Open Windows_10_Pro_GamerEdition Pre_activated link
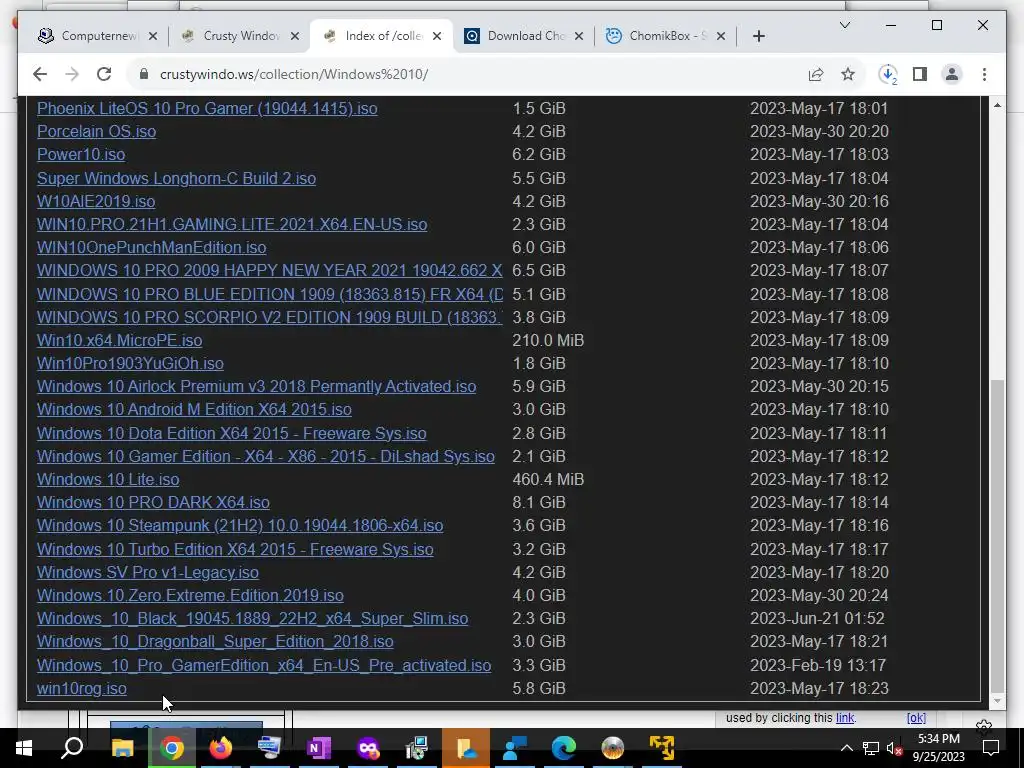Viewport: 1024px width, 768px height. coord(264,665)
